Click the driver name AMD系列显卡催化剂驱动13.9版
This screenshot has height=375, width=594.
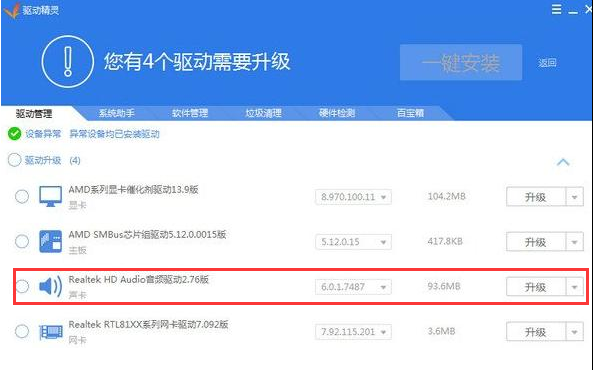[133, 189]
